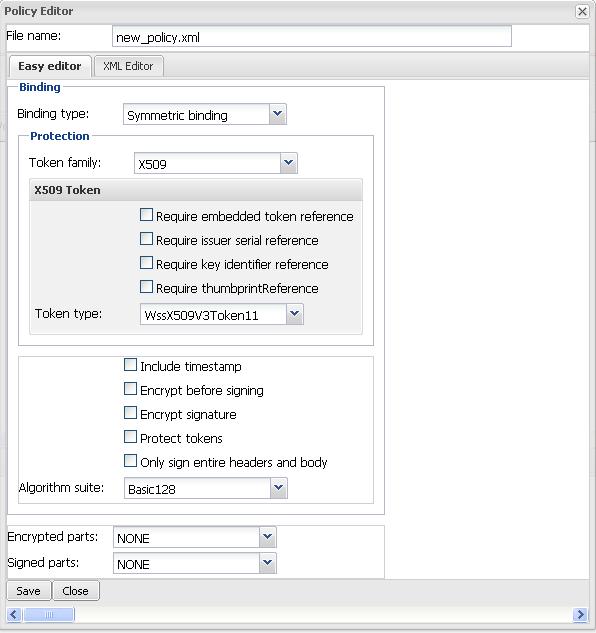Click the right scroll arrow icon

pyautogui.click(x=580, y=615)
